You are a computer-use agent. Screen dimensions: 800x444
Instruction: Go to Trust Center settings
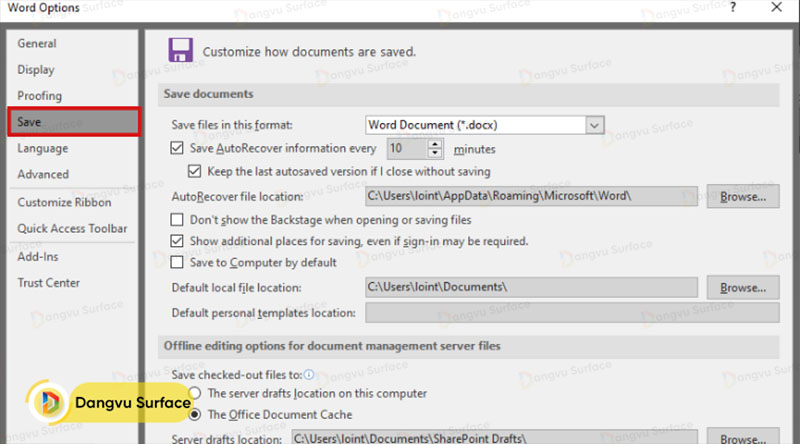[x=49, y=282]
